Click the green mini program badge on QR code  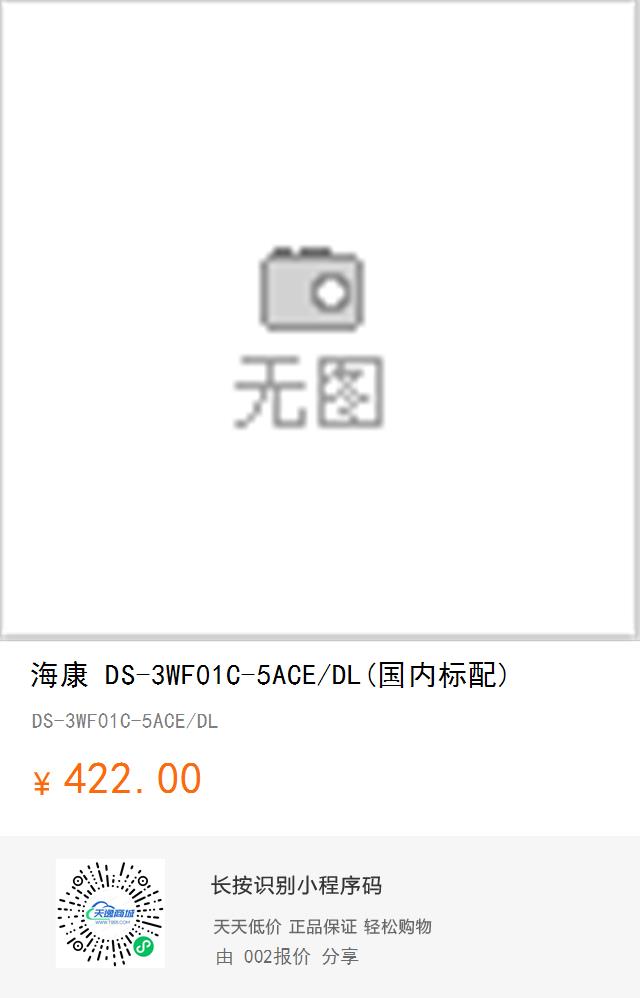coord(144,947)
